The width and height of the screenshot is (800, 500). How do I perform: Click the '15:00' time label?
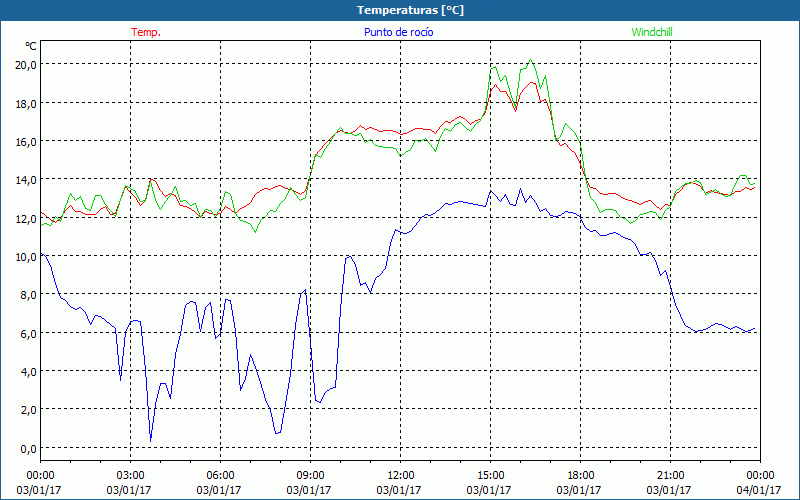tap(490, 476)
